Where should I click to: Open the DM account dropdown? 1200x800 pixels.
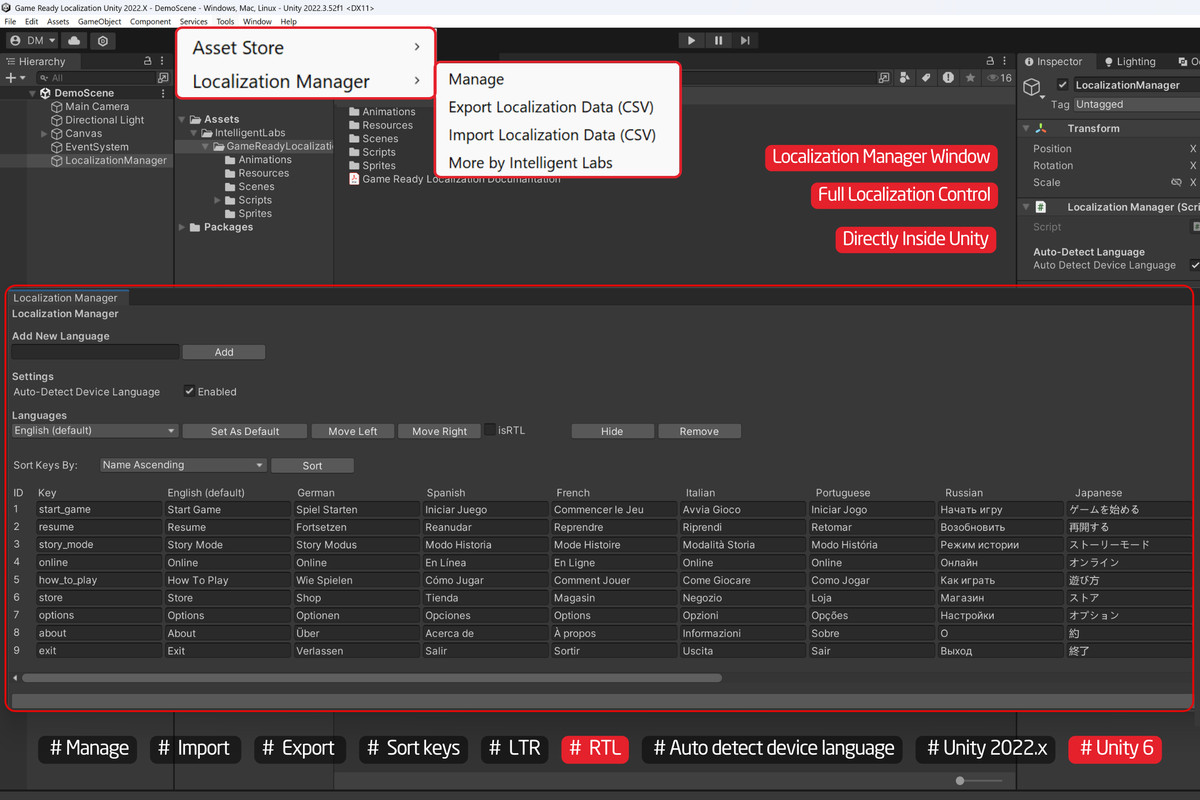[x=32, y=41]
